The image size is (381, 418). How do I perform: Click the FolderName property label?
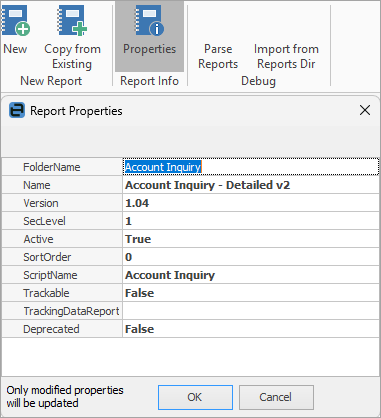click(52, 167)
